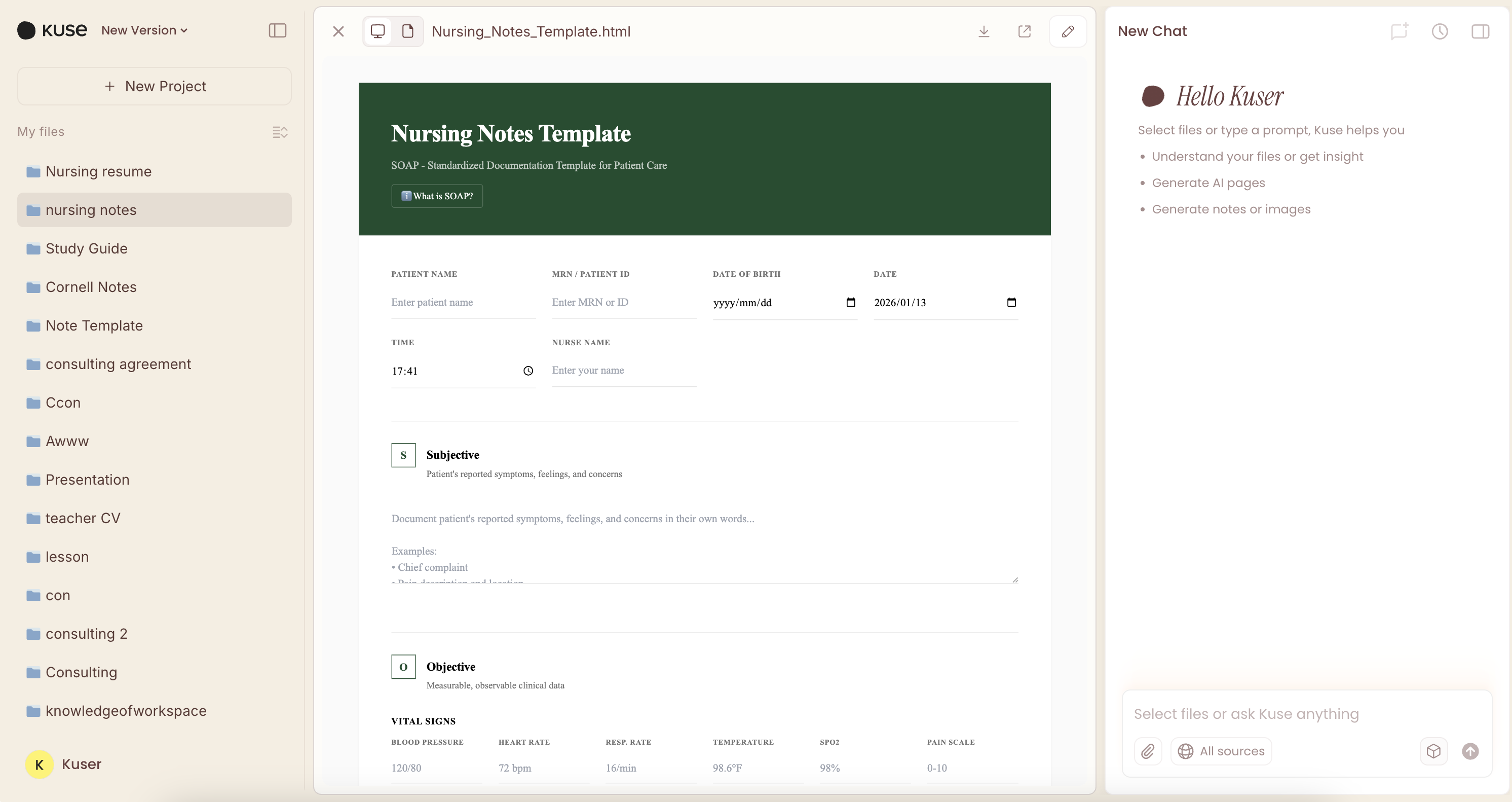This screenshot has height=802, width=1512.
Task: Sort My files list icon
Action: [x=280, y=132]
